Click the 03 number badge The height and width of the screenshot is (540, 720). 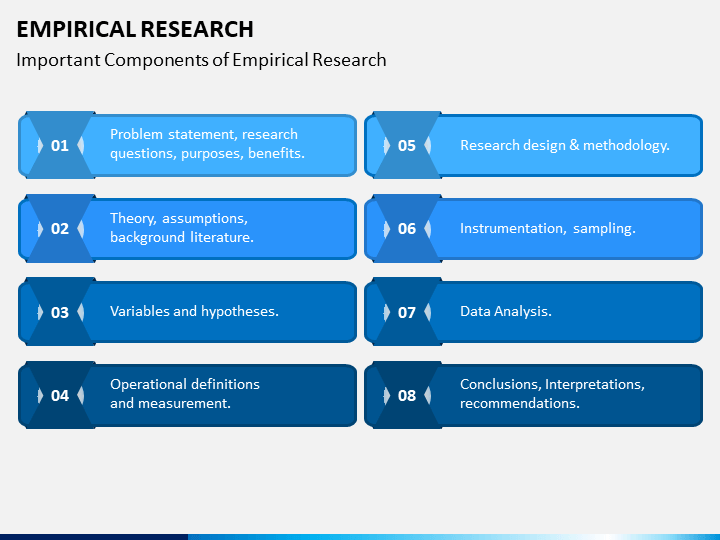click(x=60, y=312)
